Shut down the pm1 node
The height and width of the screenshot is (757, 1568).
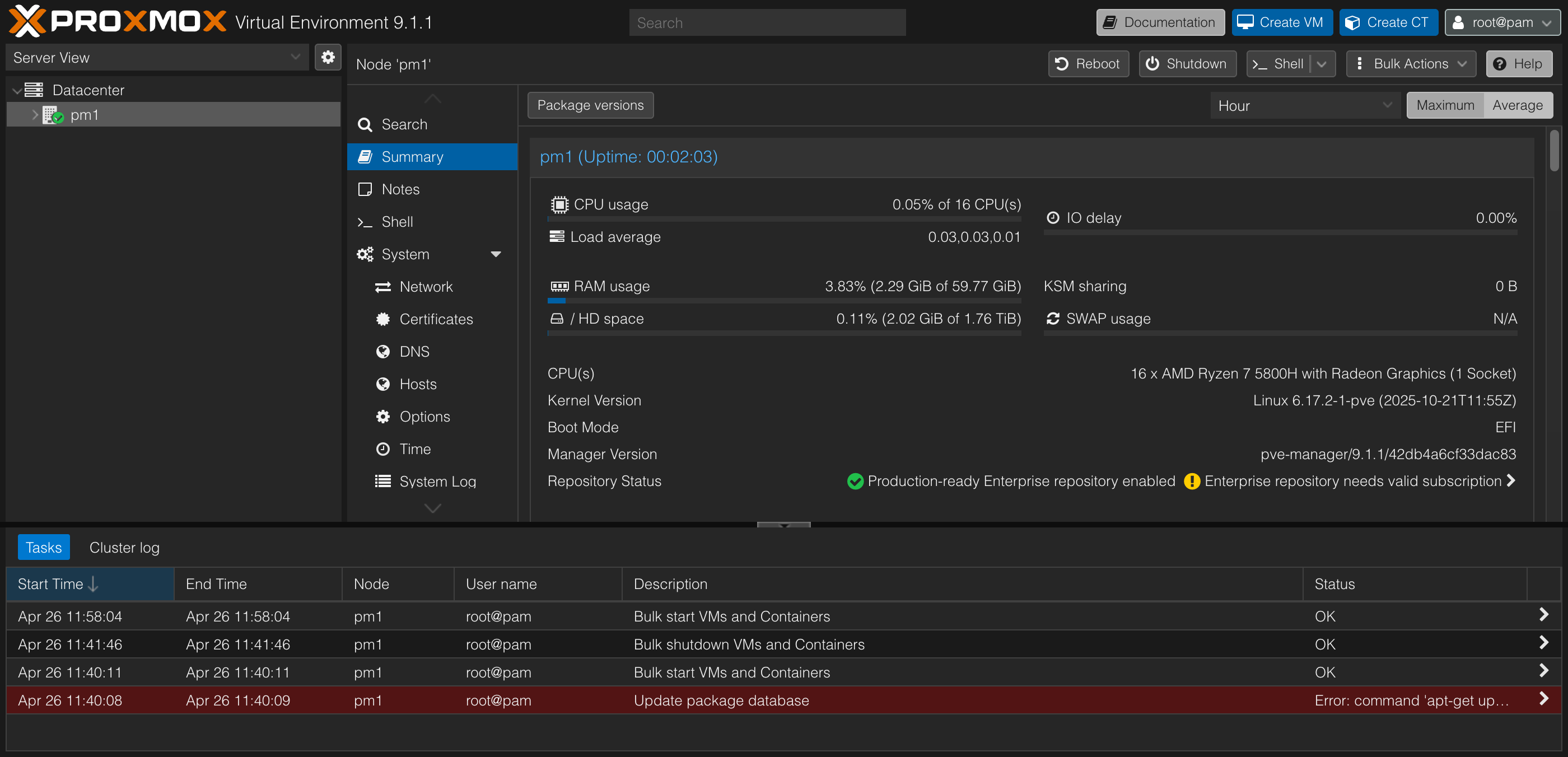pyautogui.click(x=1187, y=64)
